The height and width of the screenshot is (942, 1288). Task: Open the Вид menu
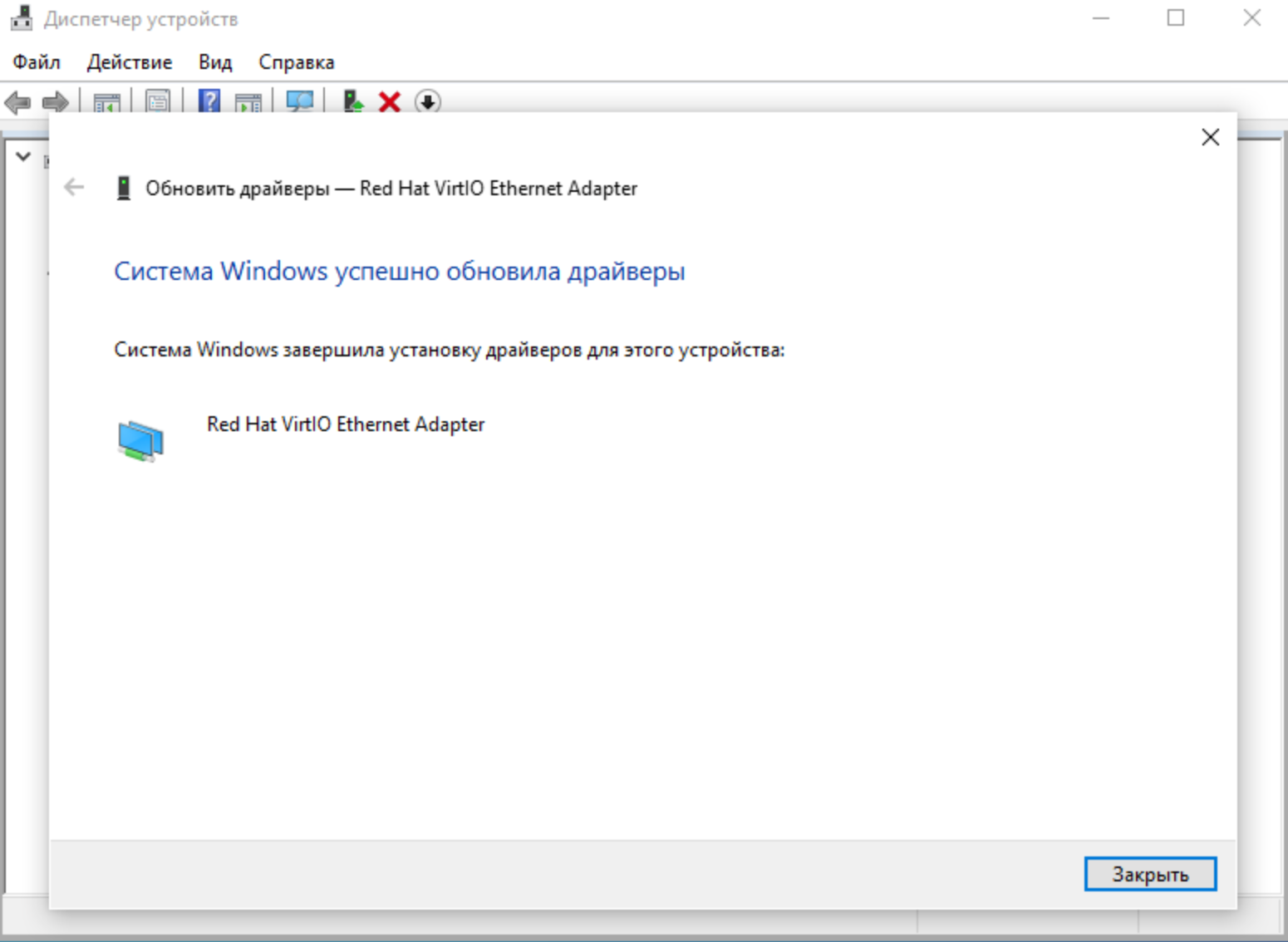pos(215,62)
